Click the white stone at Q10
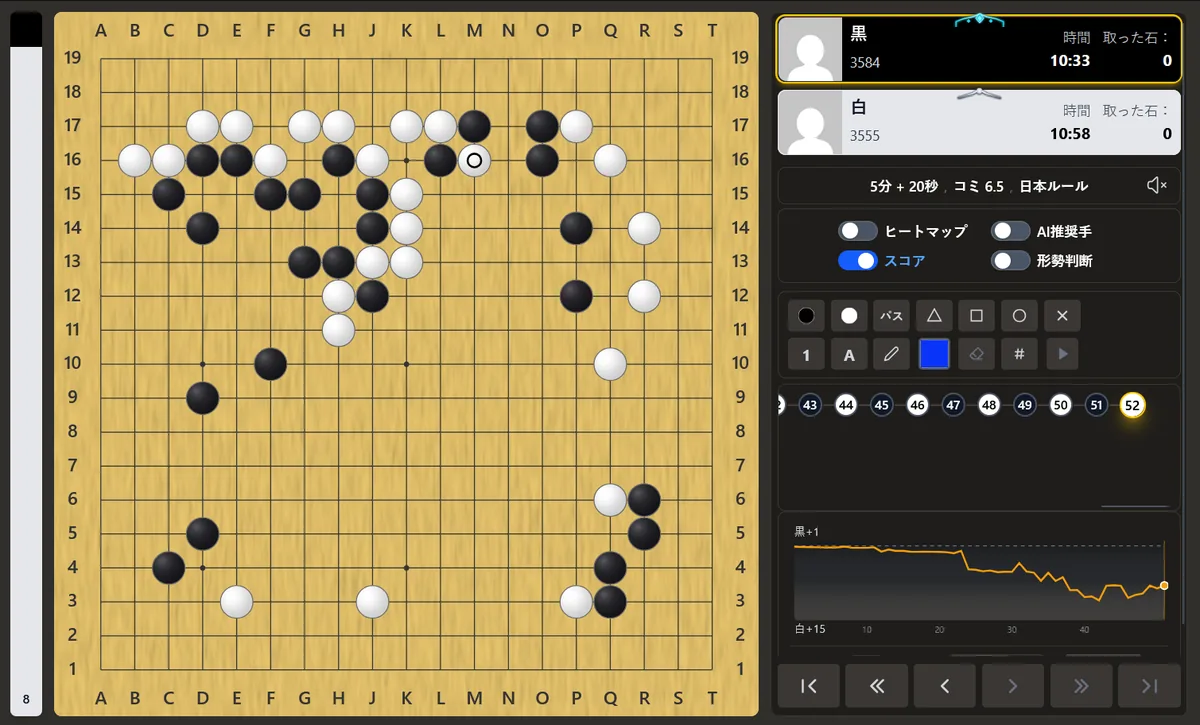This screenshot has width=1200, height=725. (x=610, y=363)
